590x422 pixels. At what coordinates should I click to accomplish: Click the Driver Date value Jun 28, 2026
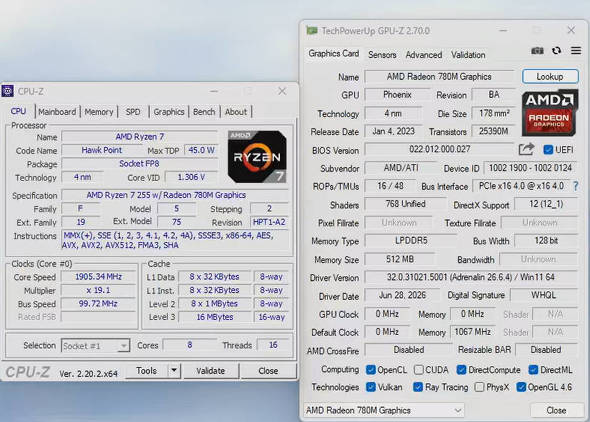(x=402, y=295)
